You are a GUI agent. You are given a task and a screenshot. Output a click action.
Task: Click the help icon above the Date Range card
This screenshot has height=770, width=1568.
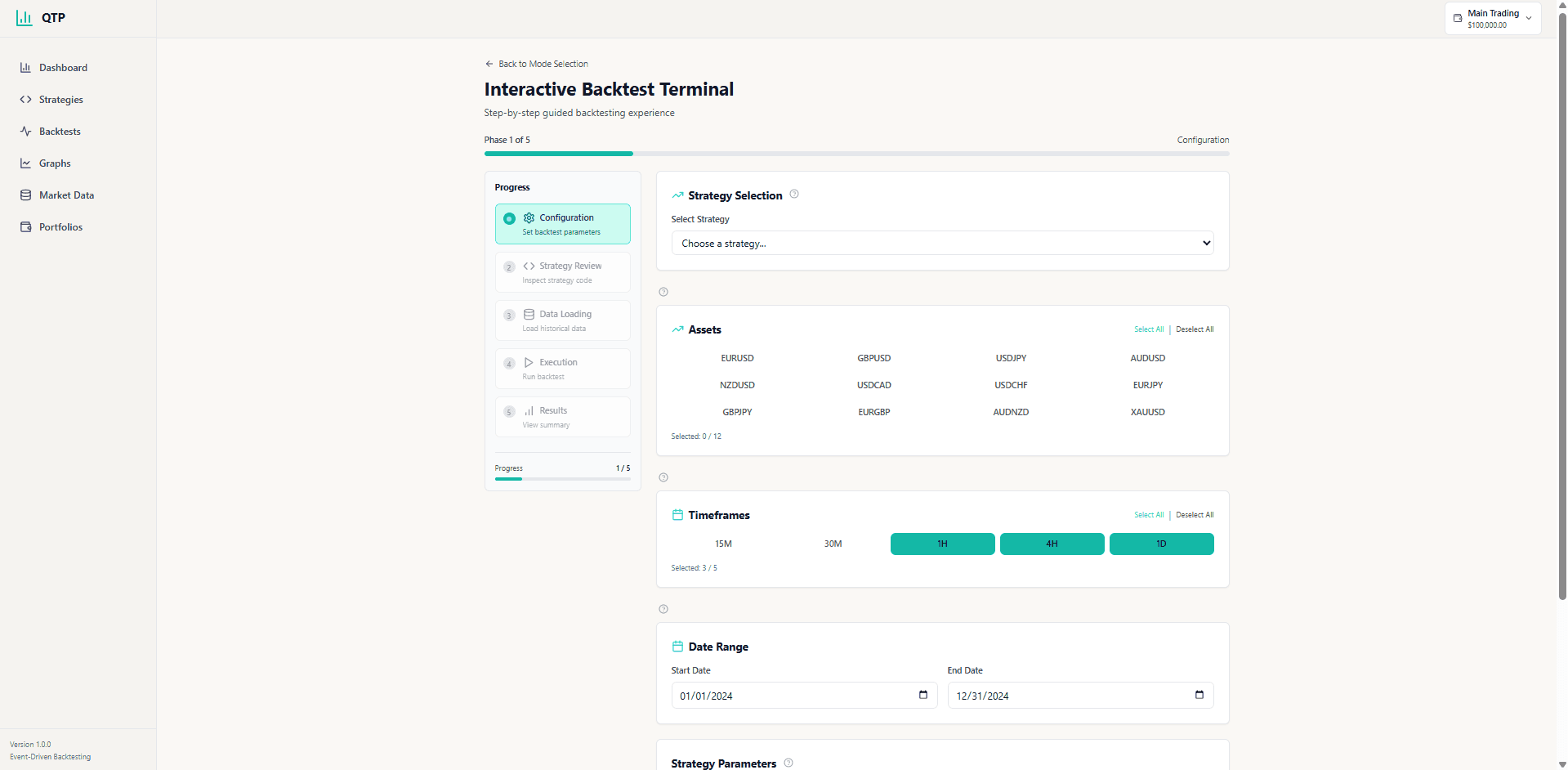tap(663, 609)
